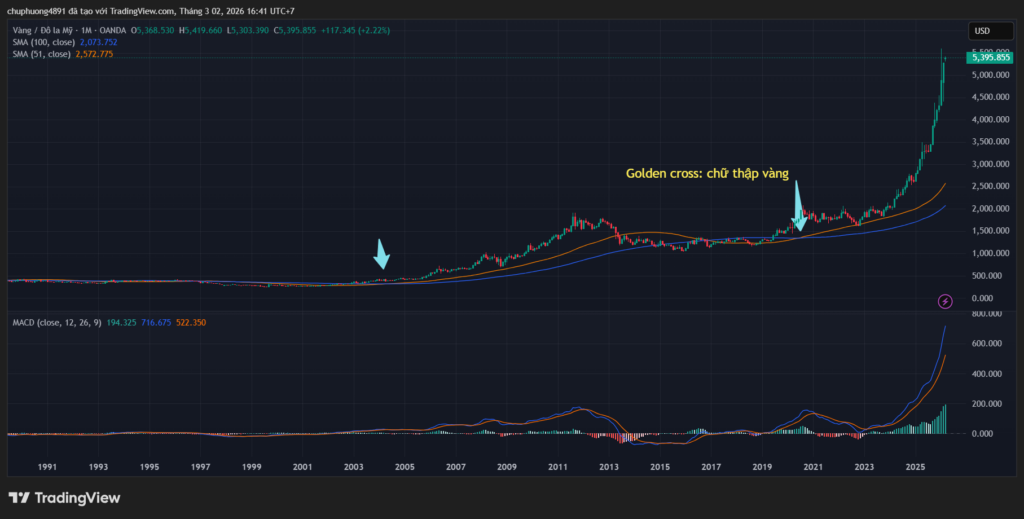Click the current price tag 5,395.855
The image size is (1024, 519).
pyautogui.click(x=989, y=59)
